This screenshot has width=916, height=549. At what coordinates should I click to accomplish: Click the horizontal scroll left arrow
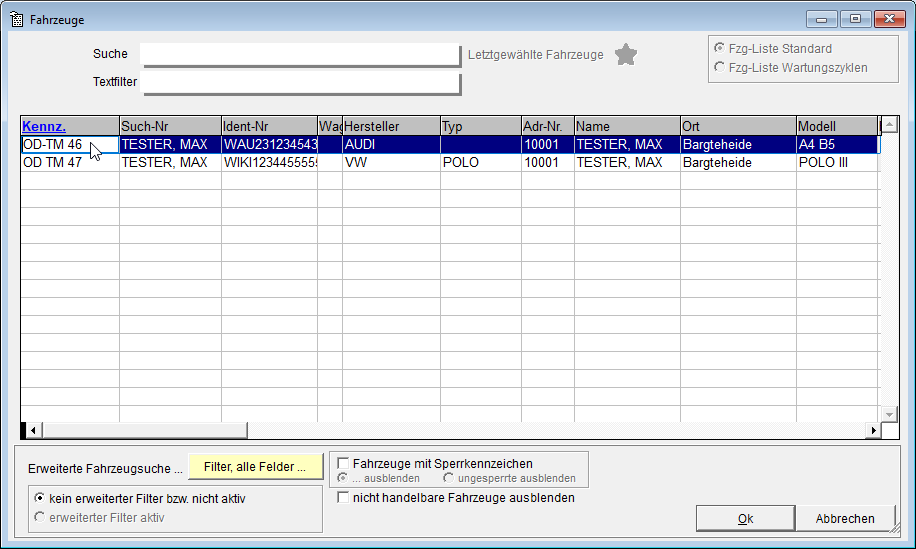tap(33, 430)
